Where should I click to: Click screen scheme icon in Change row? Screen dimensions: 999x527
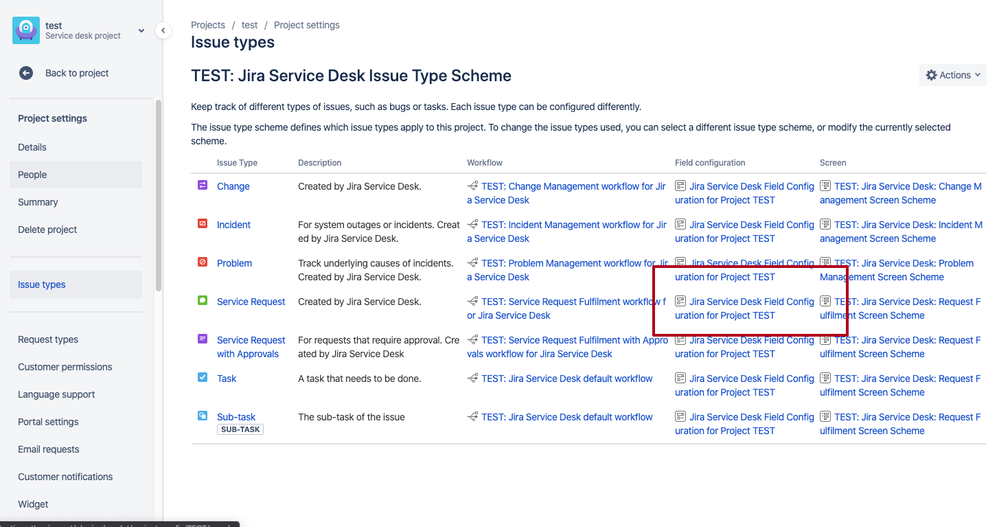click(x=825, y=186)
